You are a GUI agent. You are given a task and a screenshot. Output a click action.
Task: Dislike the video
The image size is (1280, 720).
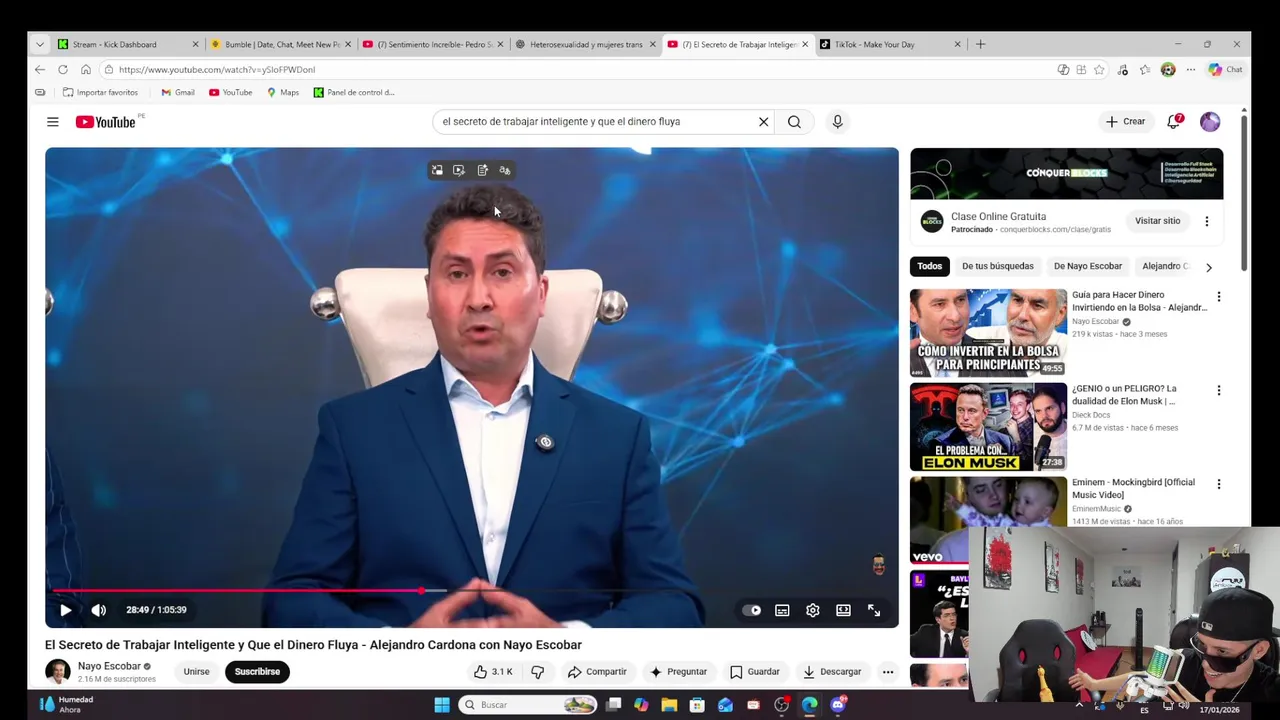coord(537,672)
